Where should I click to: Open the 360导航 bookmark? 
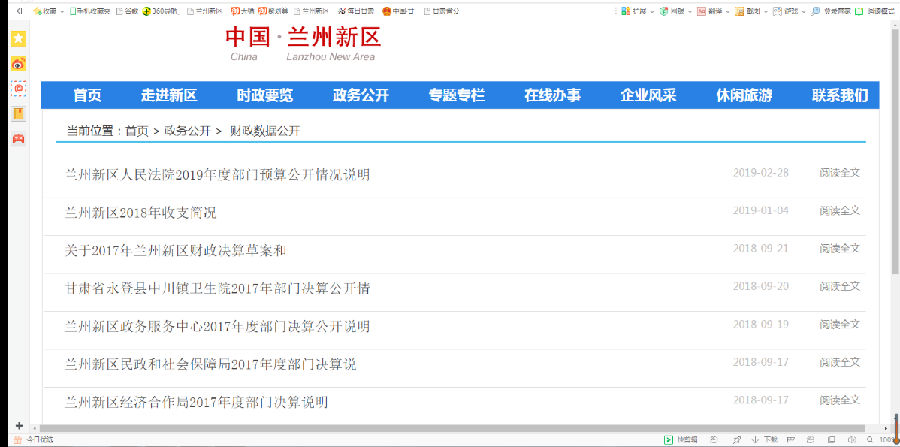(x=163, y=10)
